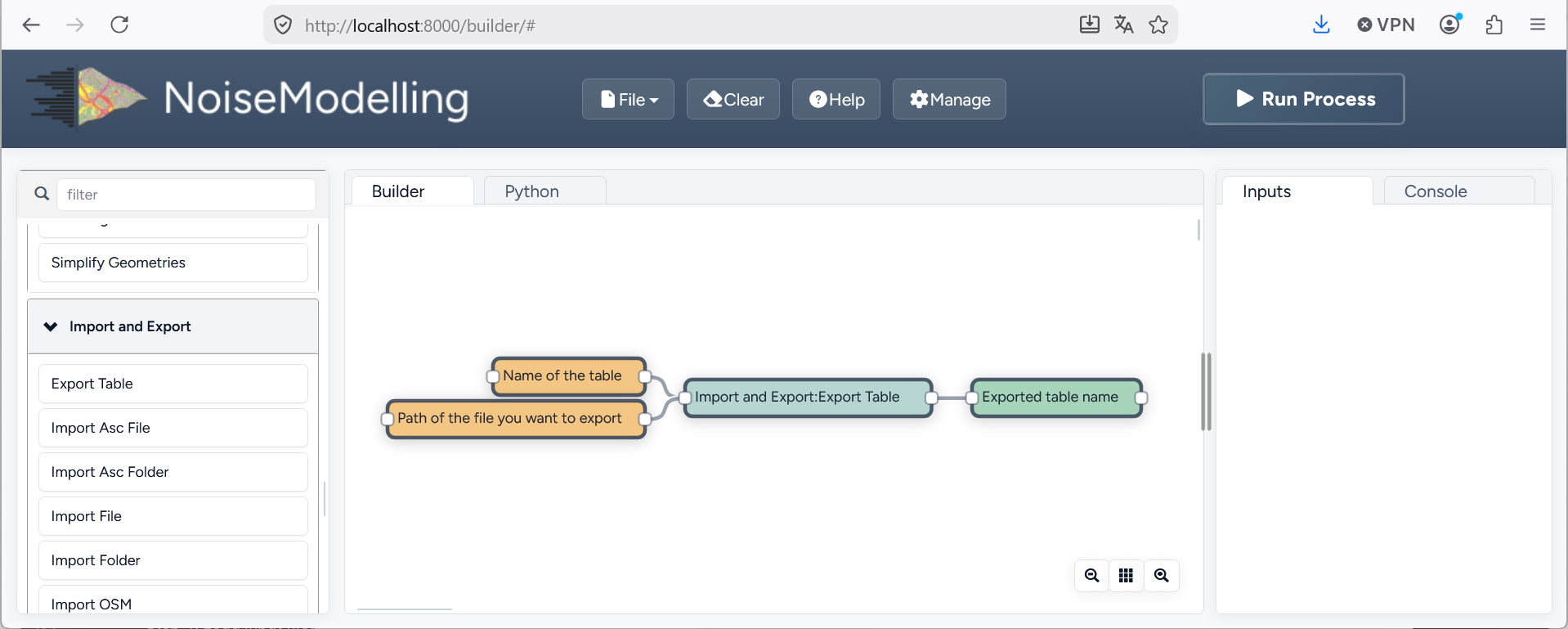Click the NoiseModelling logo

pyautogui.click(x=247, y=98)
